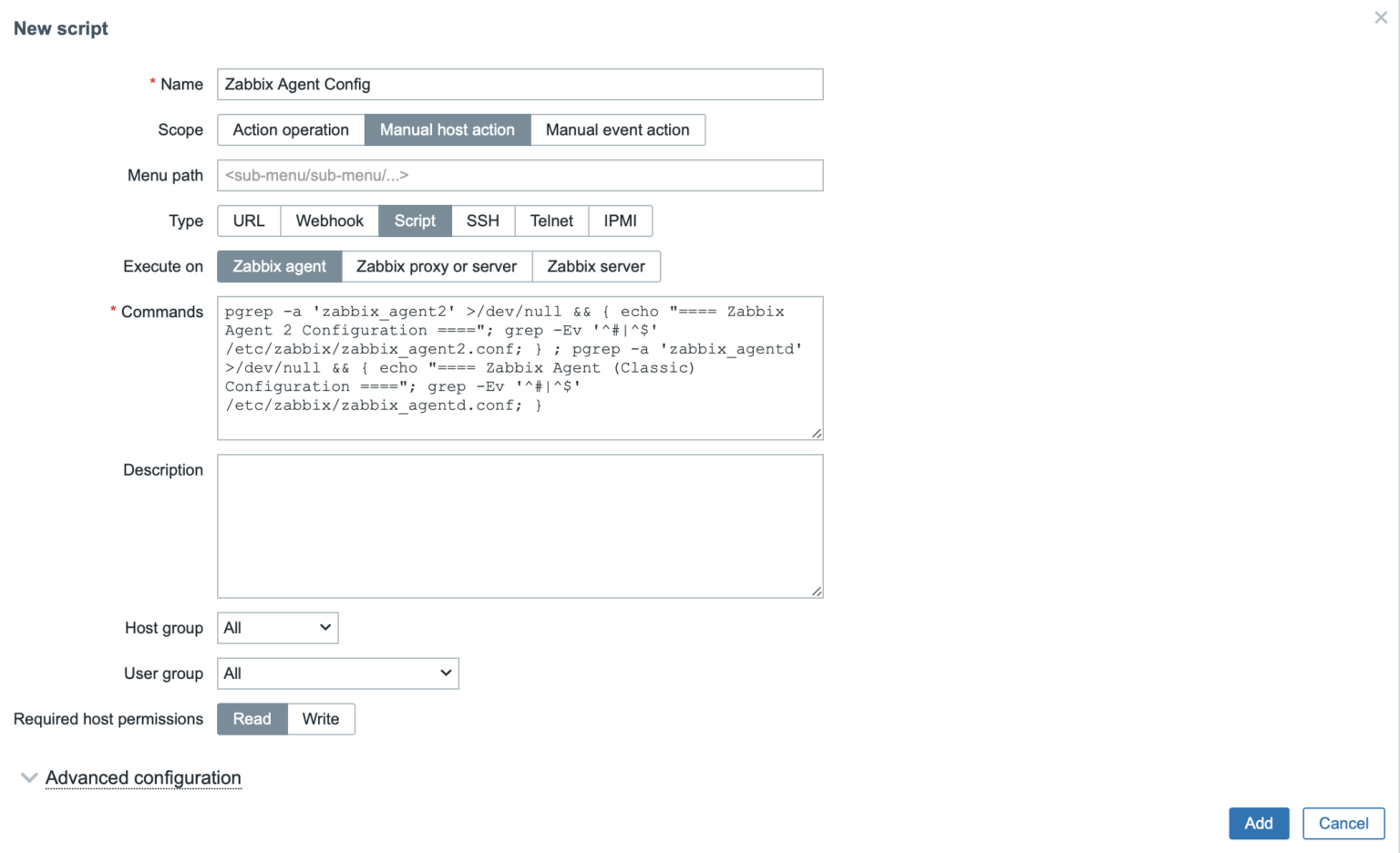
Task: Execute on Zabbix proxy or server
Action: (x=437, y=266)
